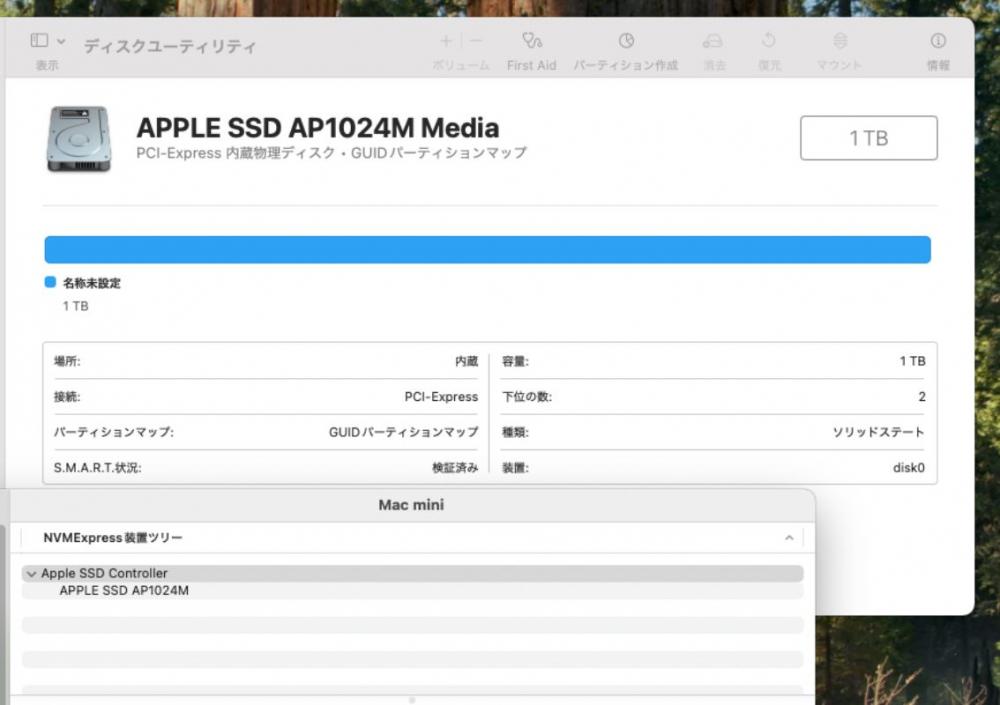1000x705 pixels.
Task: Run First Aid stethoscope tool
Action: click(x=531, y=41)
